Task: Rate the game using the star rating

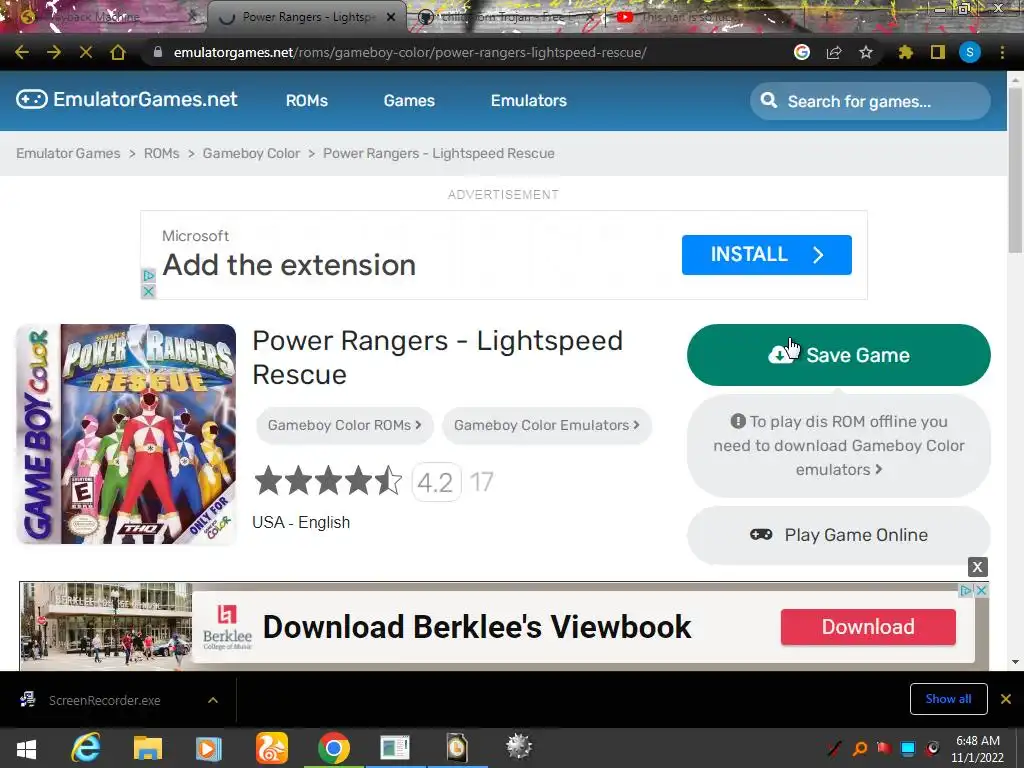Action: click(328, 481)
